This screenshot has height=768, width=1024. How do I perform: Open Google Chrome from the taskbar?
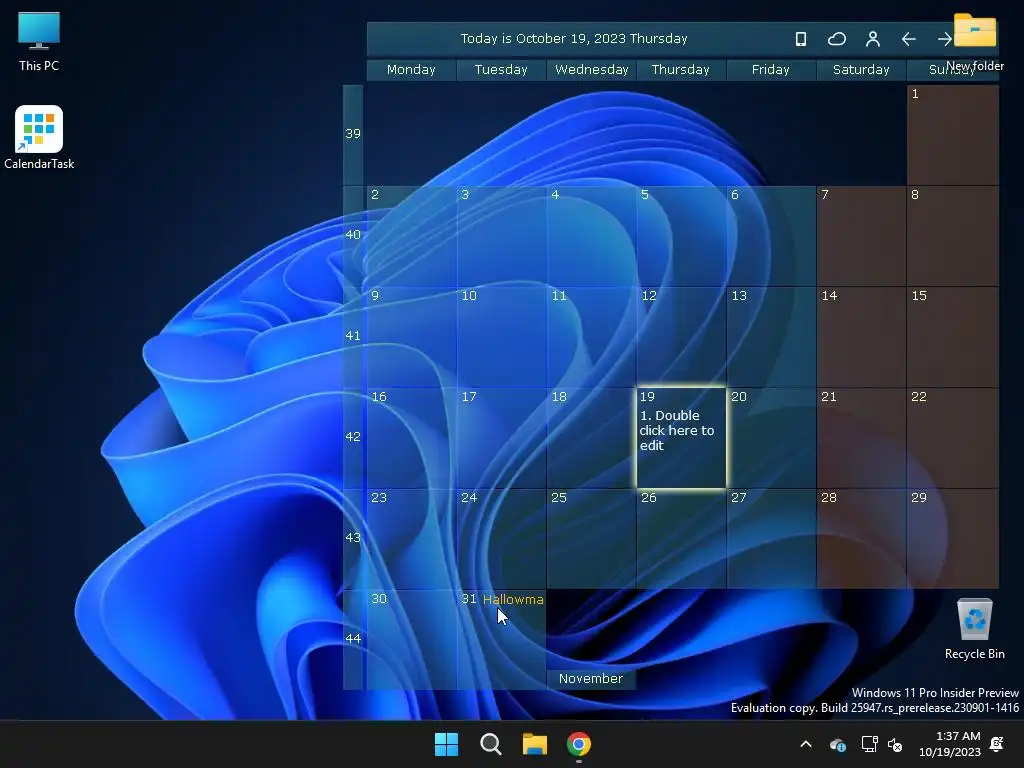click(579, 744)
